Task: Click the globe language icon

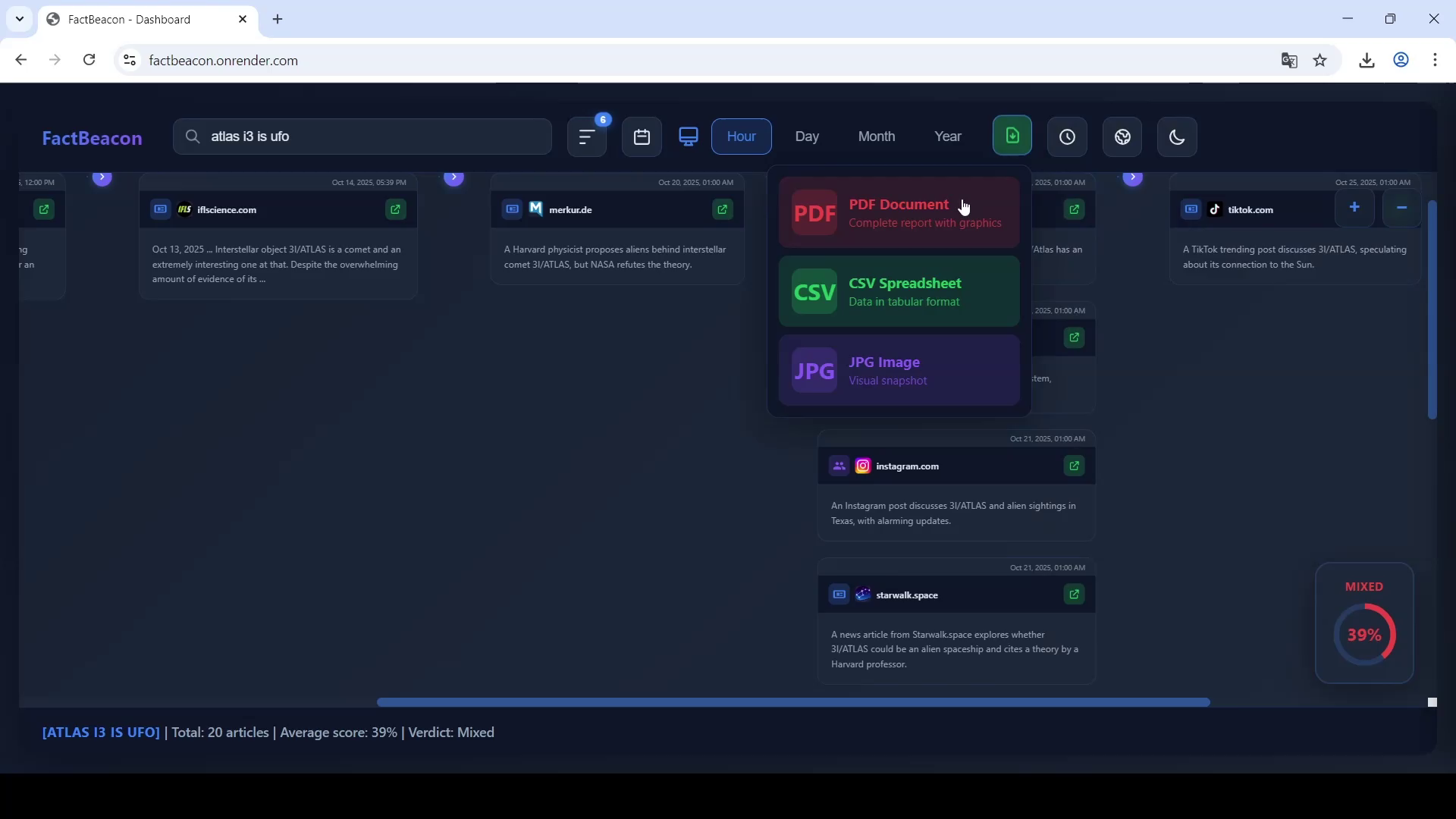Action: click(x=1122, y=137)
